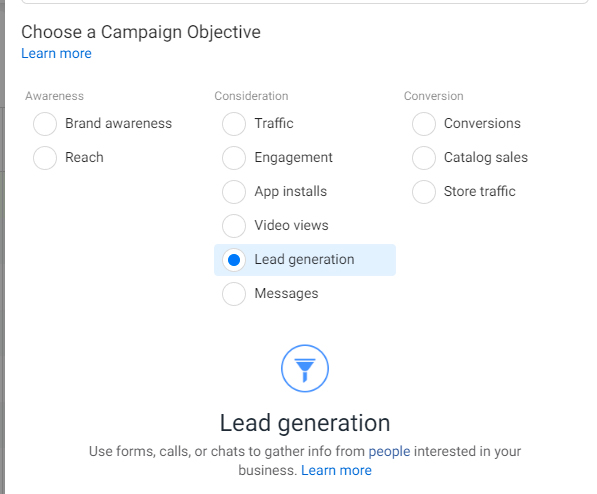Select the Video views option

pos(234,225)
